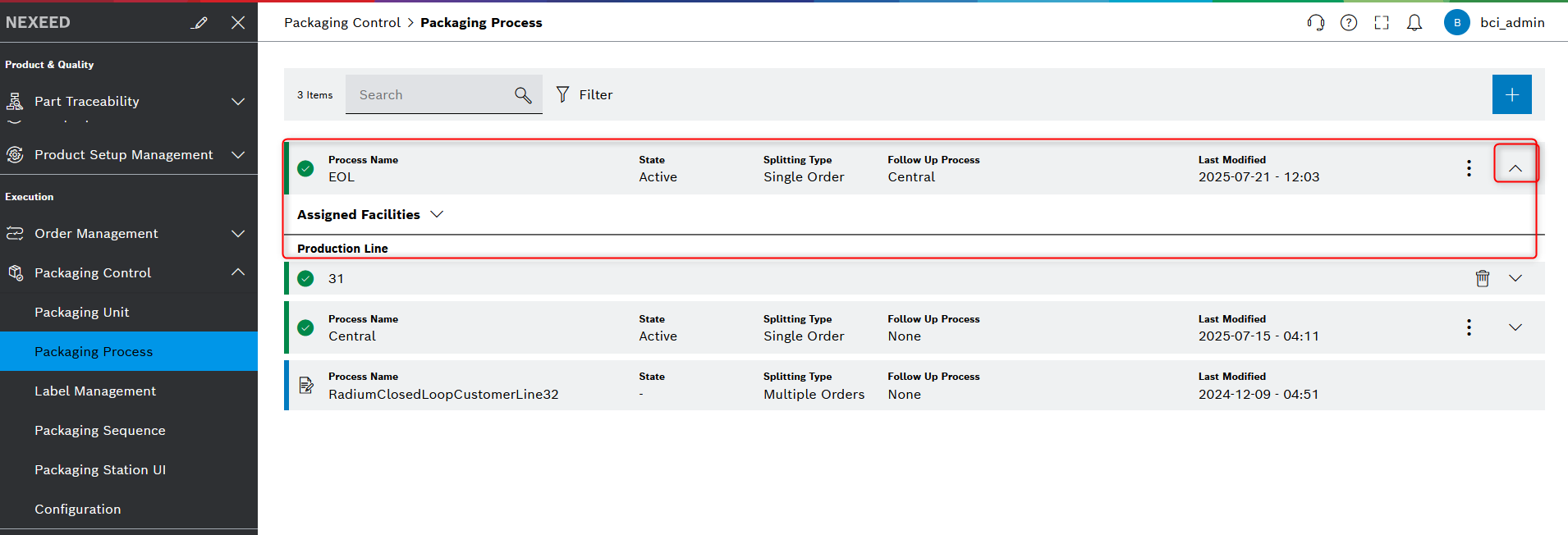1568x535 pixels.
Task: Click the headset support icon
Action: (x=1315, y=23)
